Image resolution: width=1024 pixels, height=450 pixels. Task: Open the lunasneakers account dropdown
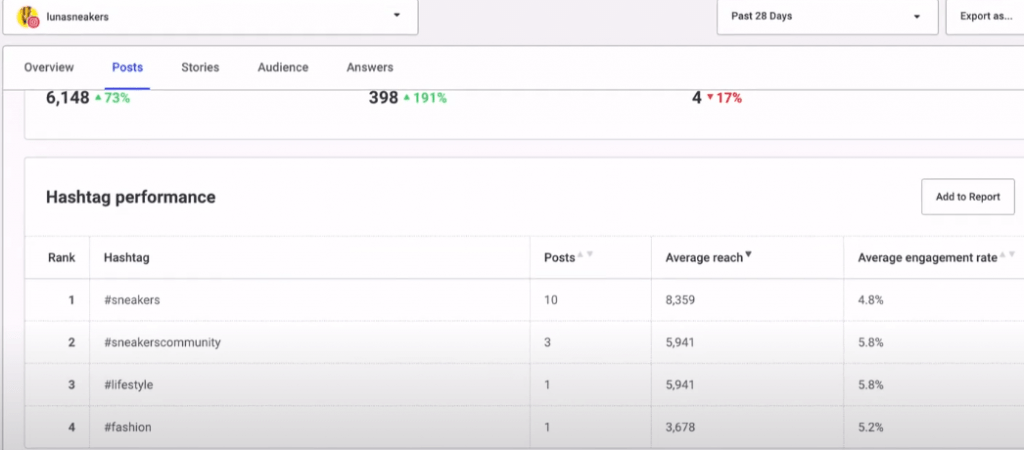pos(210,16)
